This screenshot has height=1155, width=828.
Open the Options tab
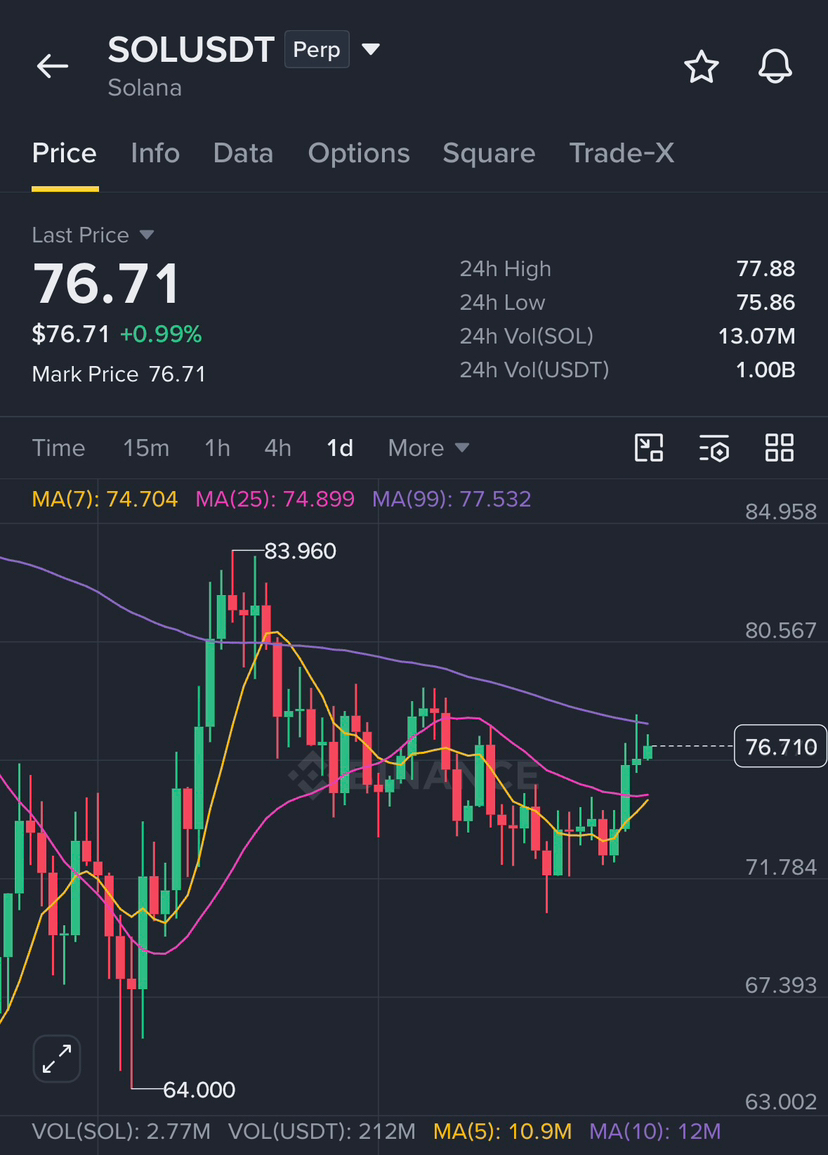coord(359,153)
